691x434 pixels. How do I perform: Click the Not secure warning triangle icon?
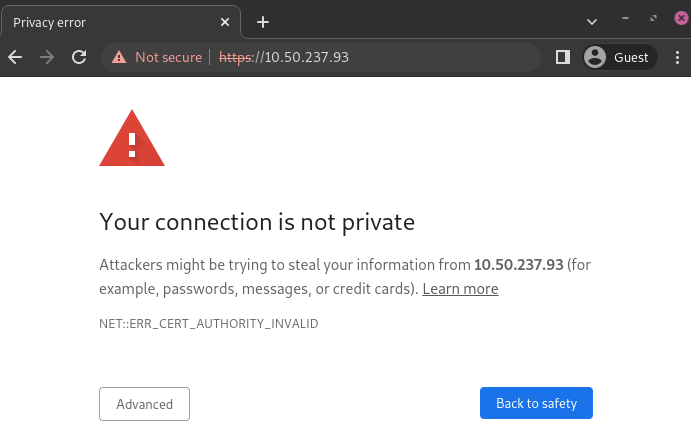tap(119, 57)
